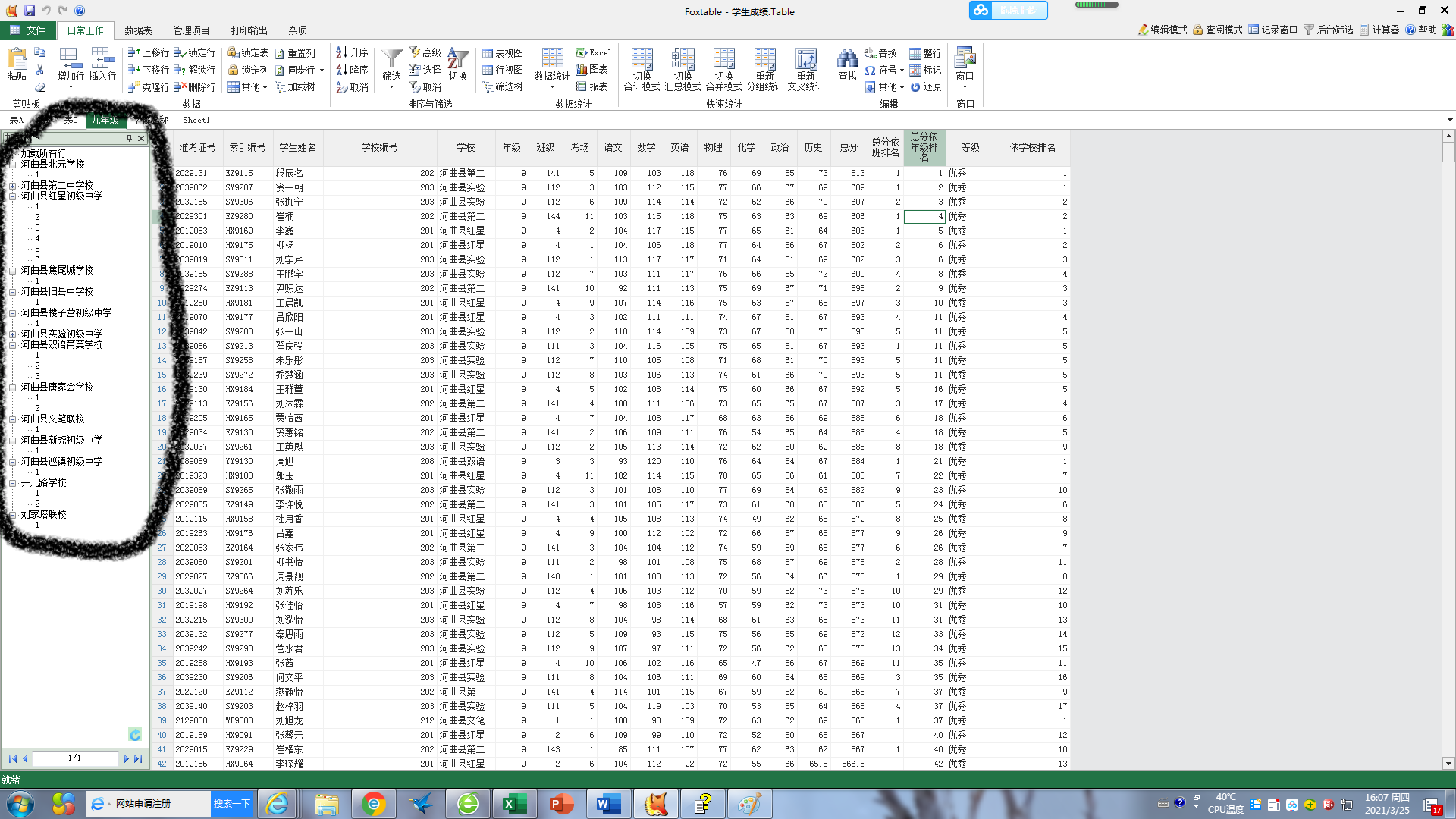Collapse 开元路学校 tree node
1456x819 pixels.
pyautogui.click(x=13, y=482)
